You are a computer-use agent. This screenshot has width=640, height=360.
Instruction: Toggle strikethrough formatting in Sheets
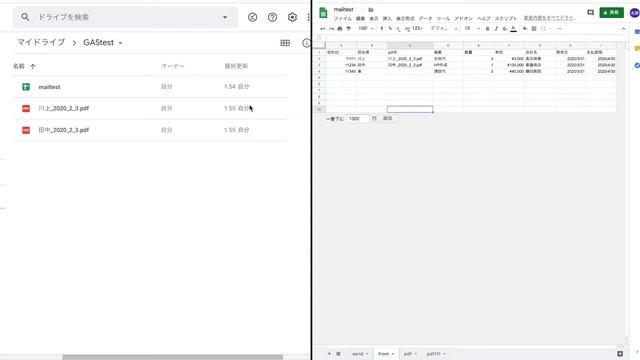coord(504,29)
